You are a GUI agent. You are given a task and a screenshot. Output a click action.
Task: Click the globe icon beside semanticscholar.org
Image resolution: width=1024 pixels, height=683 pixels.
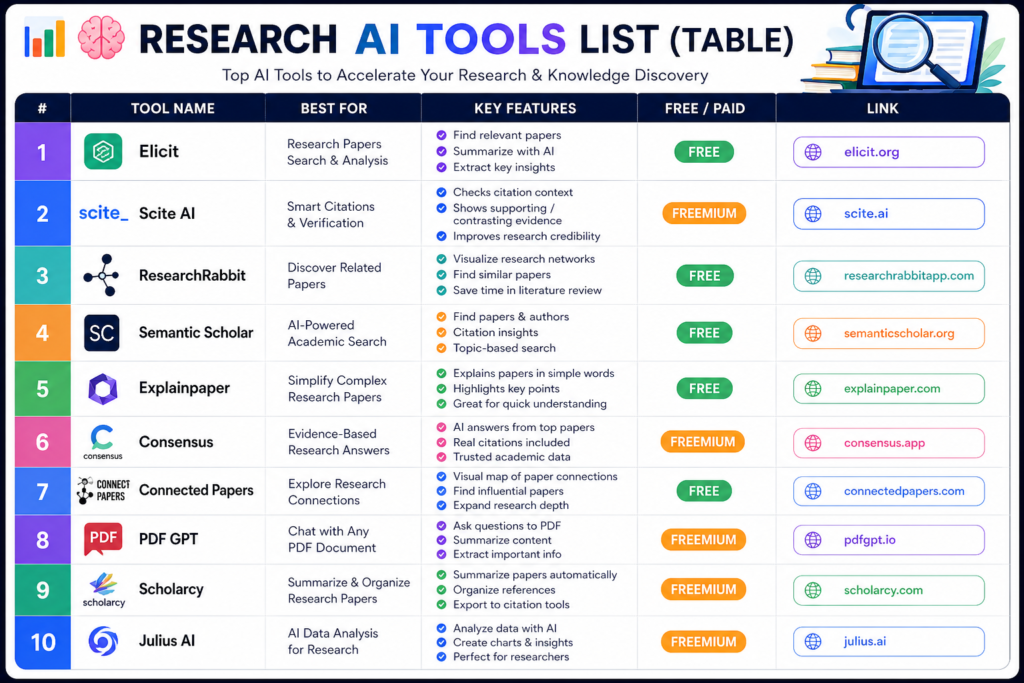coord(813,334)
